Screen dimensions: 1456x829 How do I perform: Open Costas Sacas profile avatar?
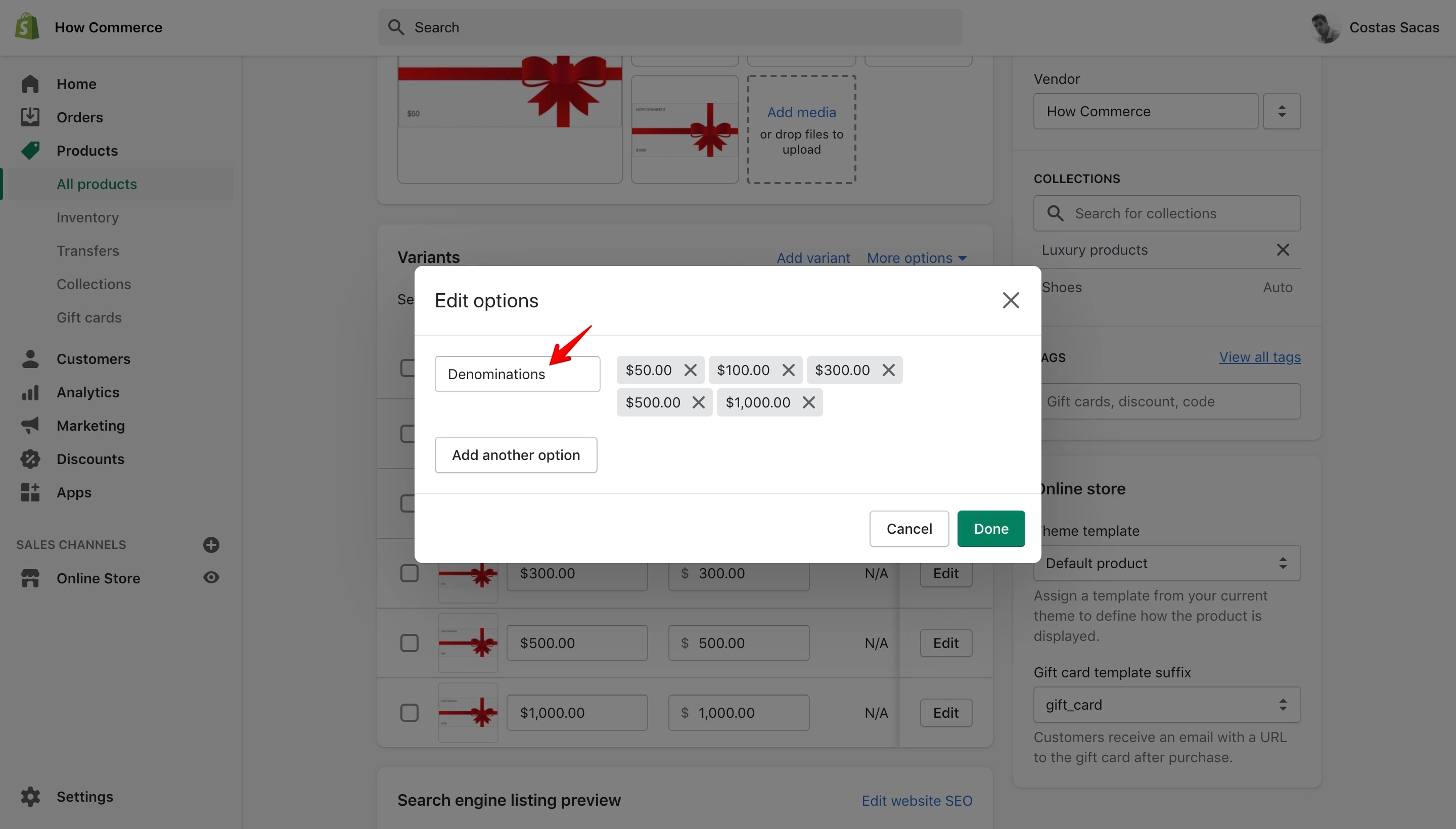pyautogui.click(x=1326, y=27)
